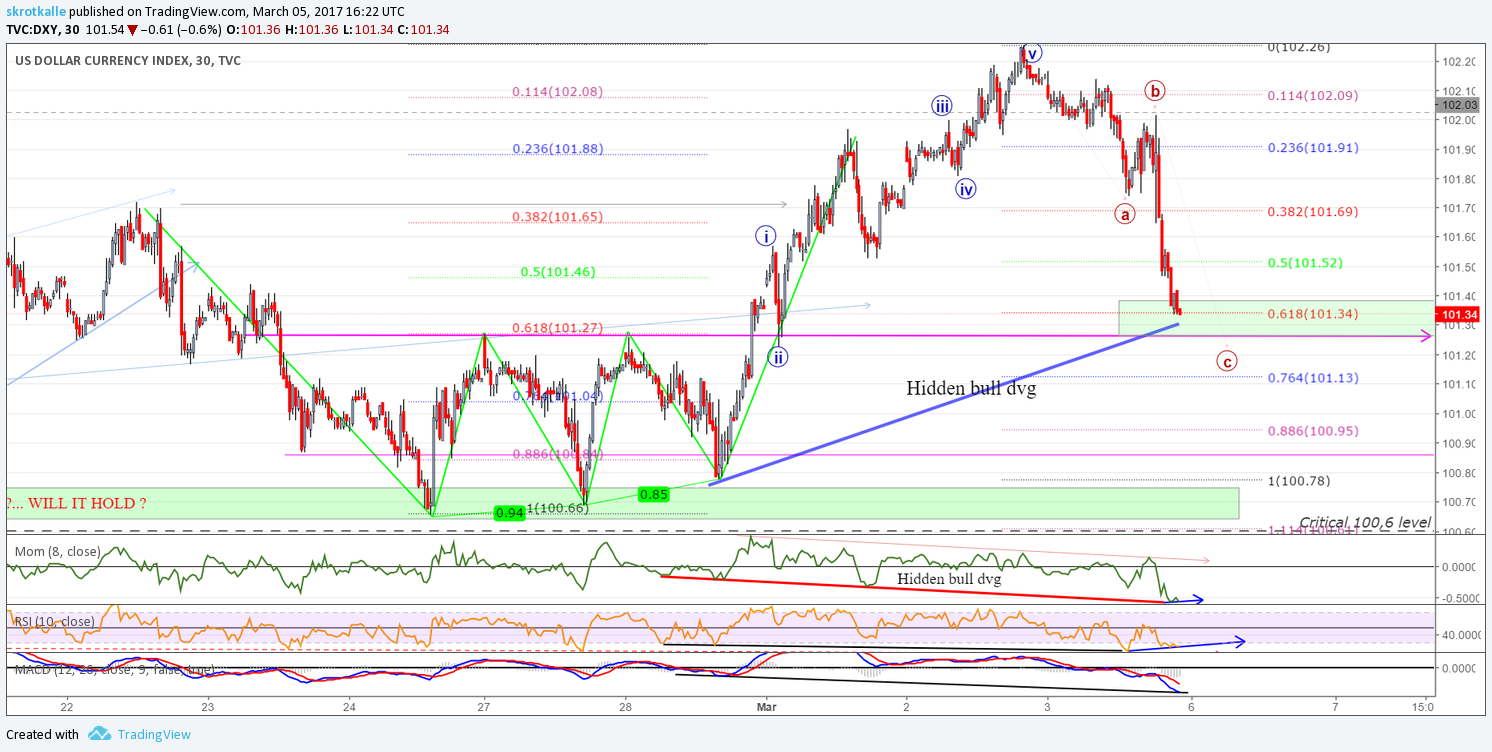This screenshot has width=1492, height=752.
Task: Open the skrotkalle author profile link
Action: click(x=36, y=11)
